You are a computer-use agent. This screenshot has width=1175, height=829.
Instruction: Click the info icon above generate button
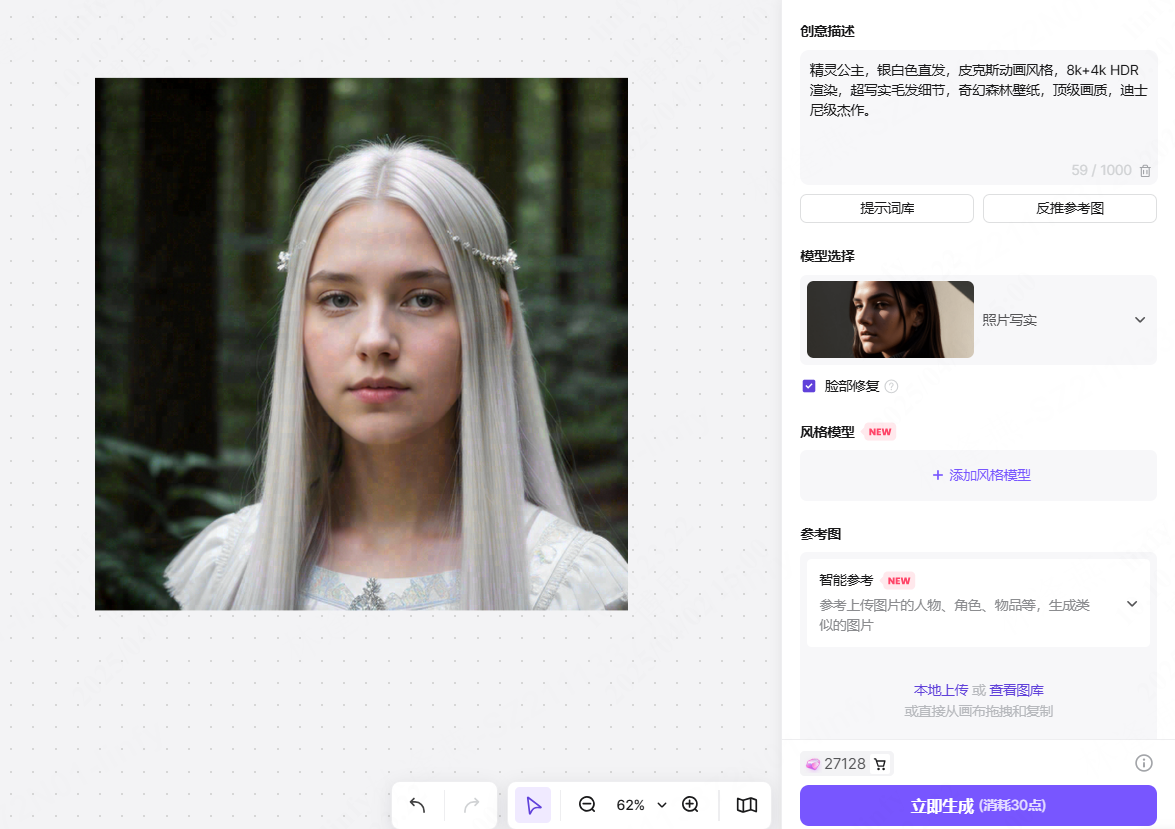(1144, 763)
